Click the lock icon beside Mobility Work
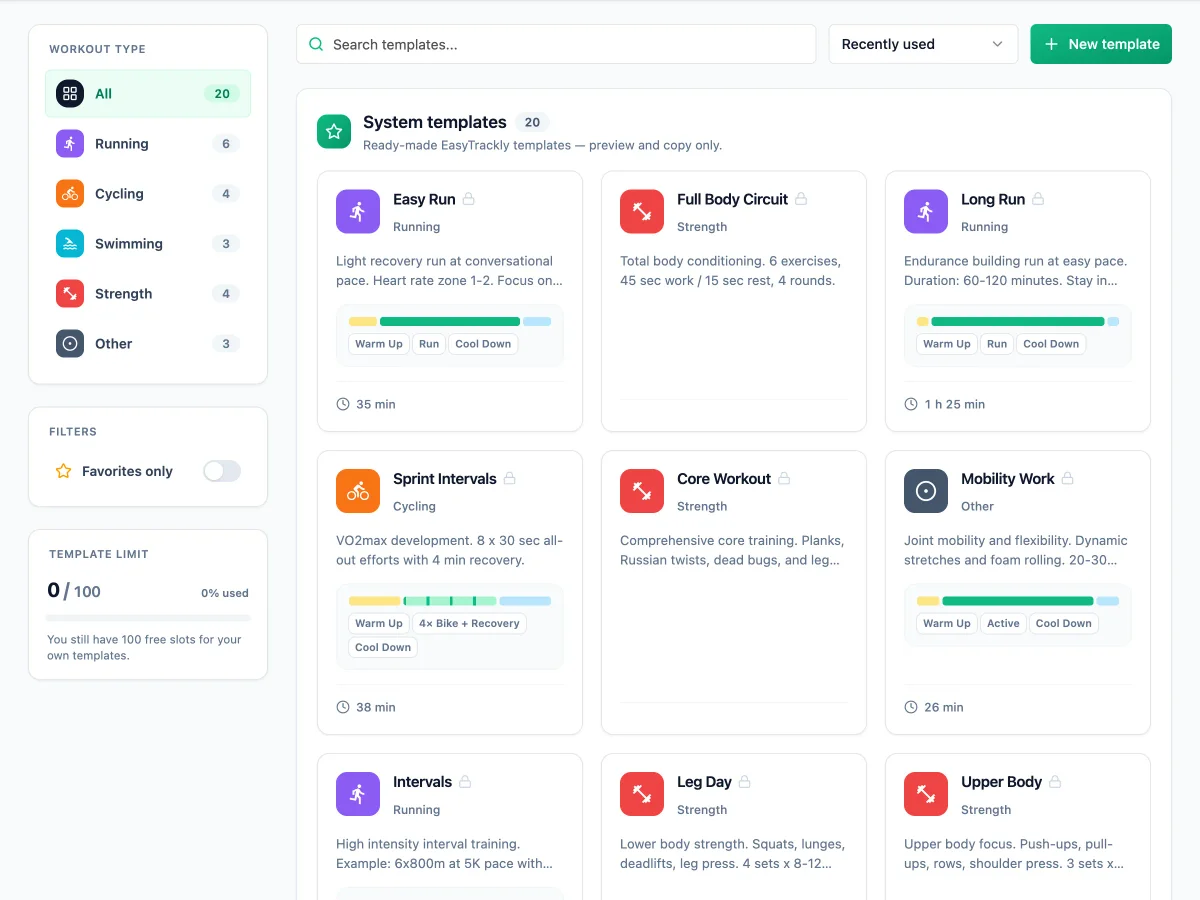Viewport: 1200px width, 900px height. click(x=1068, y=479)
